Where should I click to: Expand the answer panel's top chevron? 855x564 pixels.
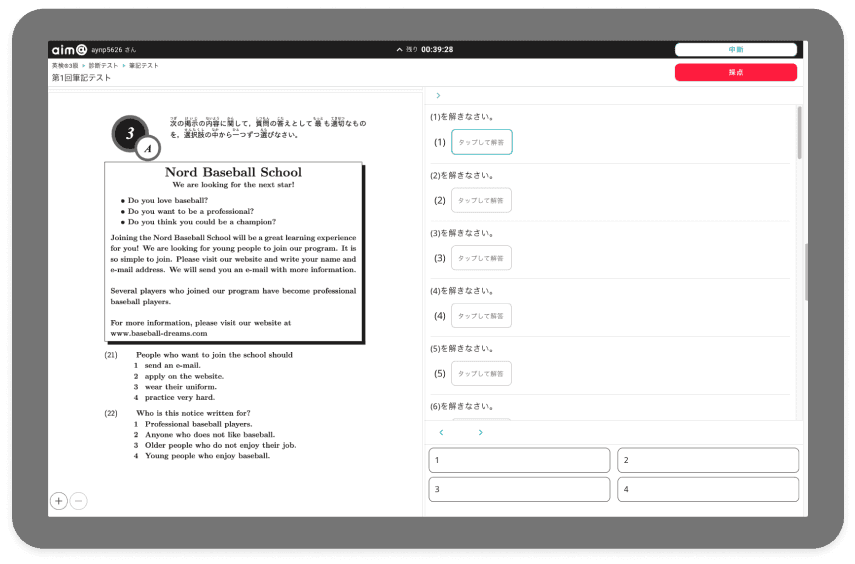pos(438,95)
